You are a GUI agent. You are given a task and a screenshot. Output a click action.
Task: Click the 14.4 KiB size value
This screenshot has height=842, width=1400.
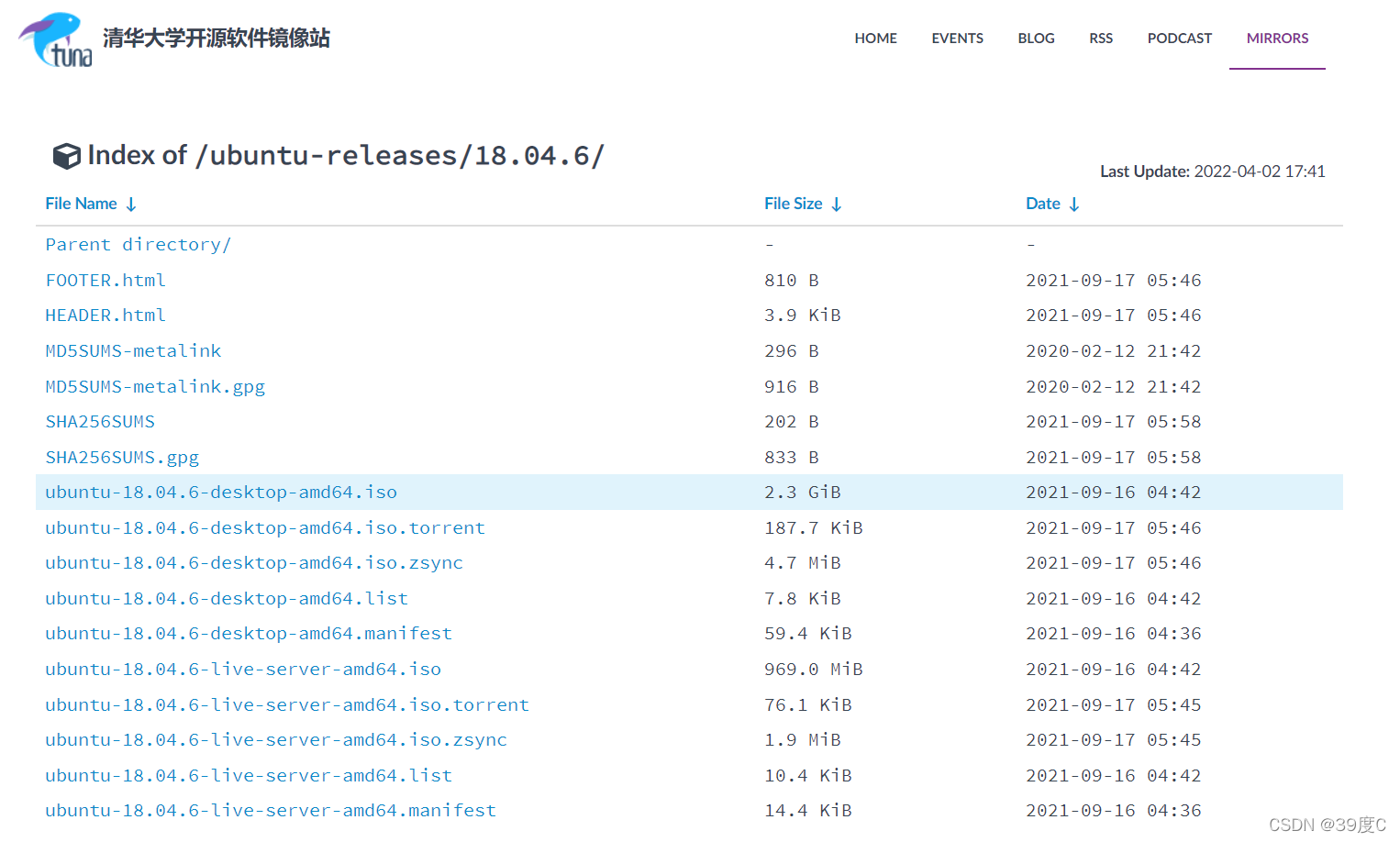point(808,811)
